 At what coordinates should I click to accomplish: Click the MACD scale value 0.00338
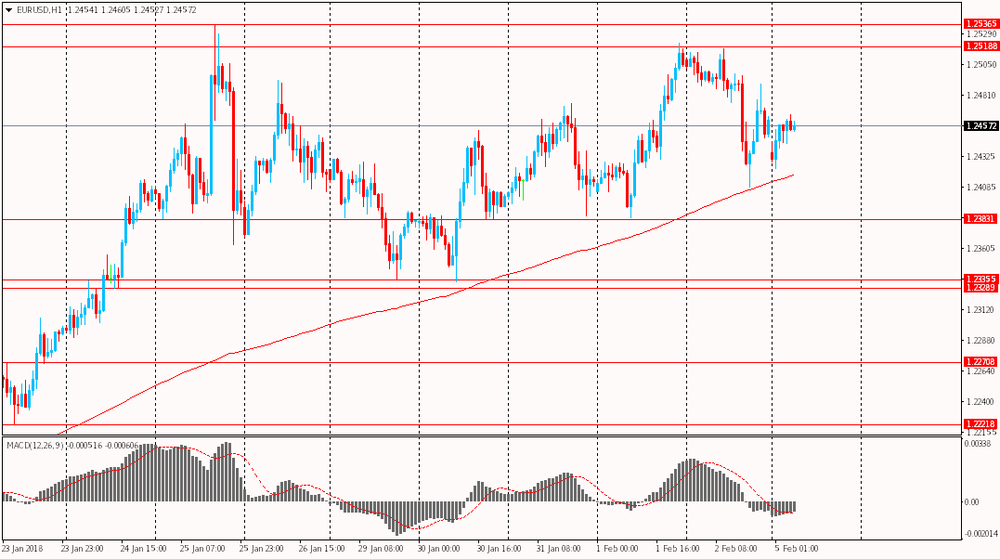point(977,443)
